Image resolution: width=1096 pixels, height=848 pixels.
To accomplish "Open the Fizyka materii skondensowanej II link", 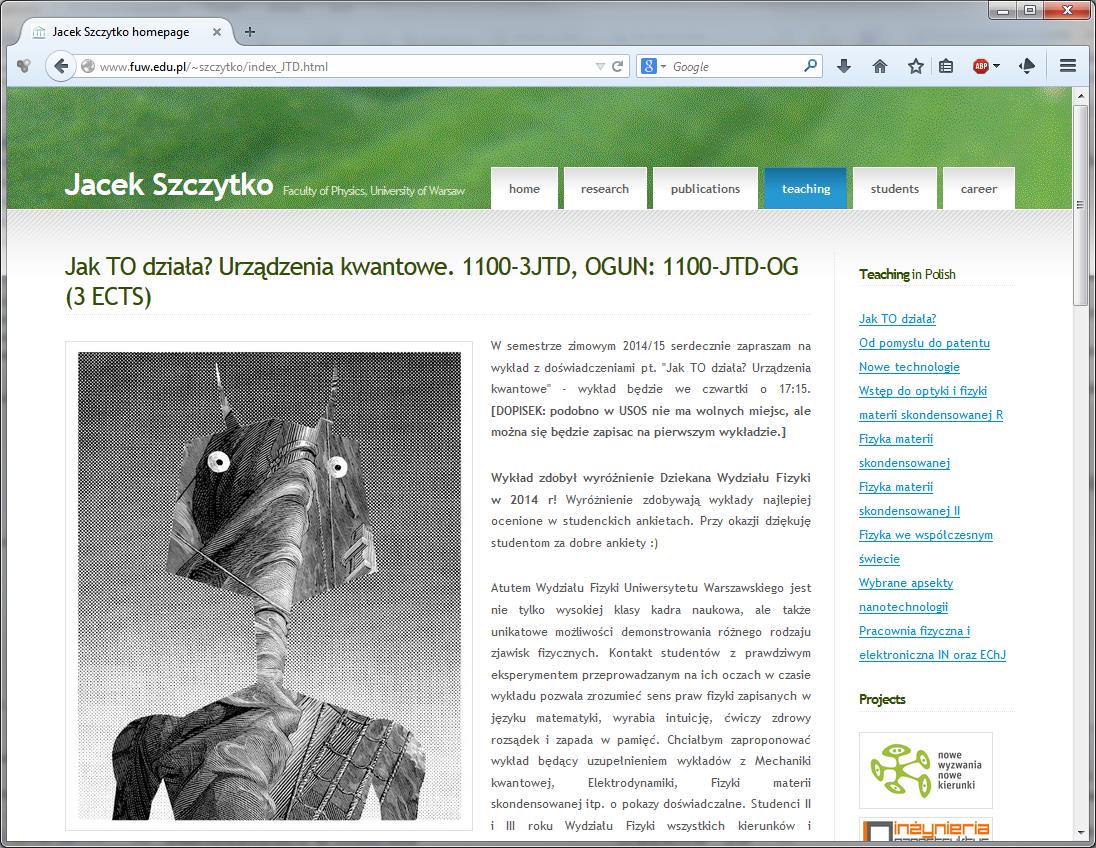I will [909, 499].
